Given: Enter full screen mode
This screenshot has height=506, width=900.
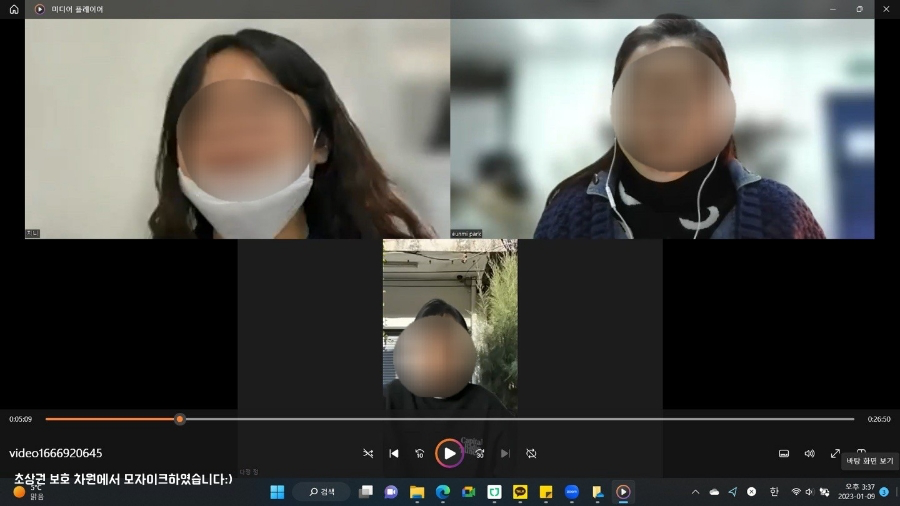Looking at the screenshot, I should (x=835, y=453).
